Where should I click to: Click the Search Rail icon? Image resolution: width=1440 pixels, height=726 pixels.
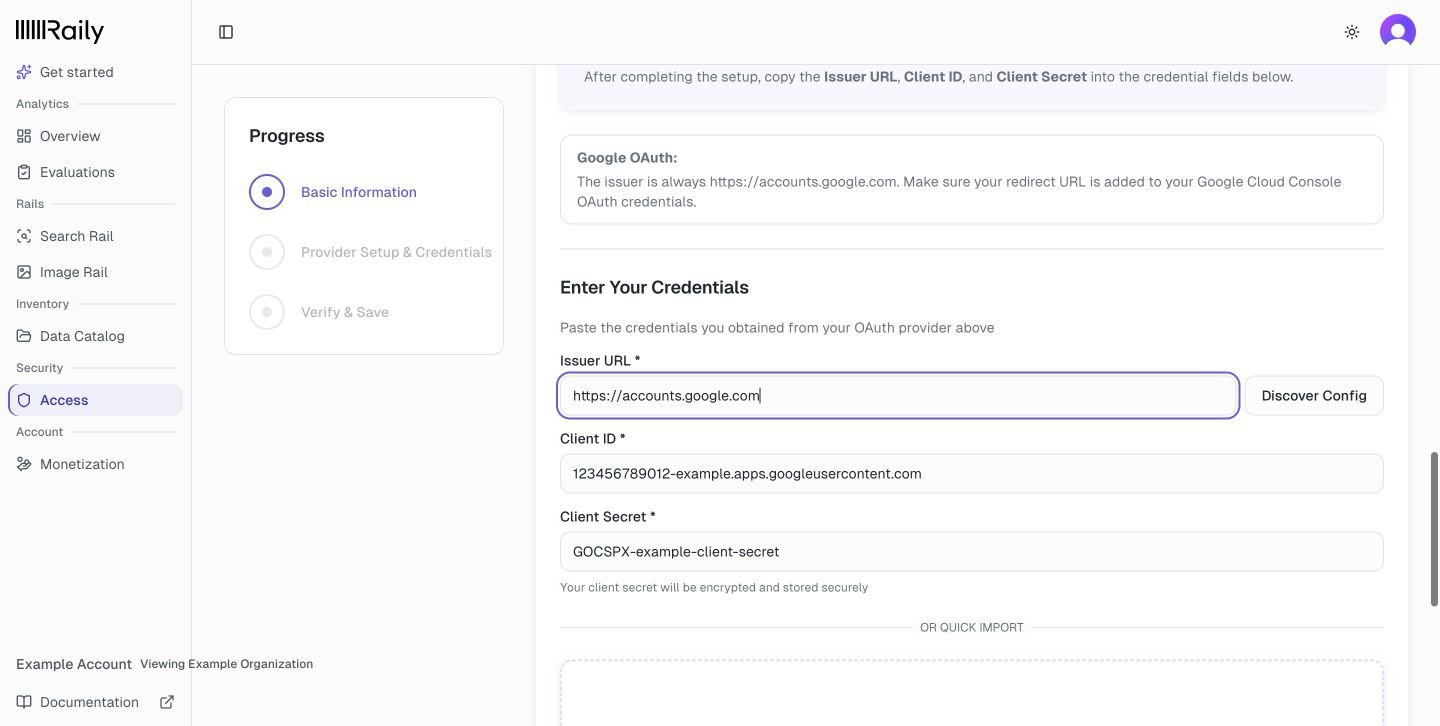pyautogui.click(x=24, y=236)
